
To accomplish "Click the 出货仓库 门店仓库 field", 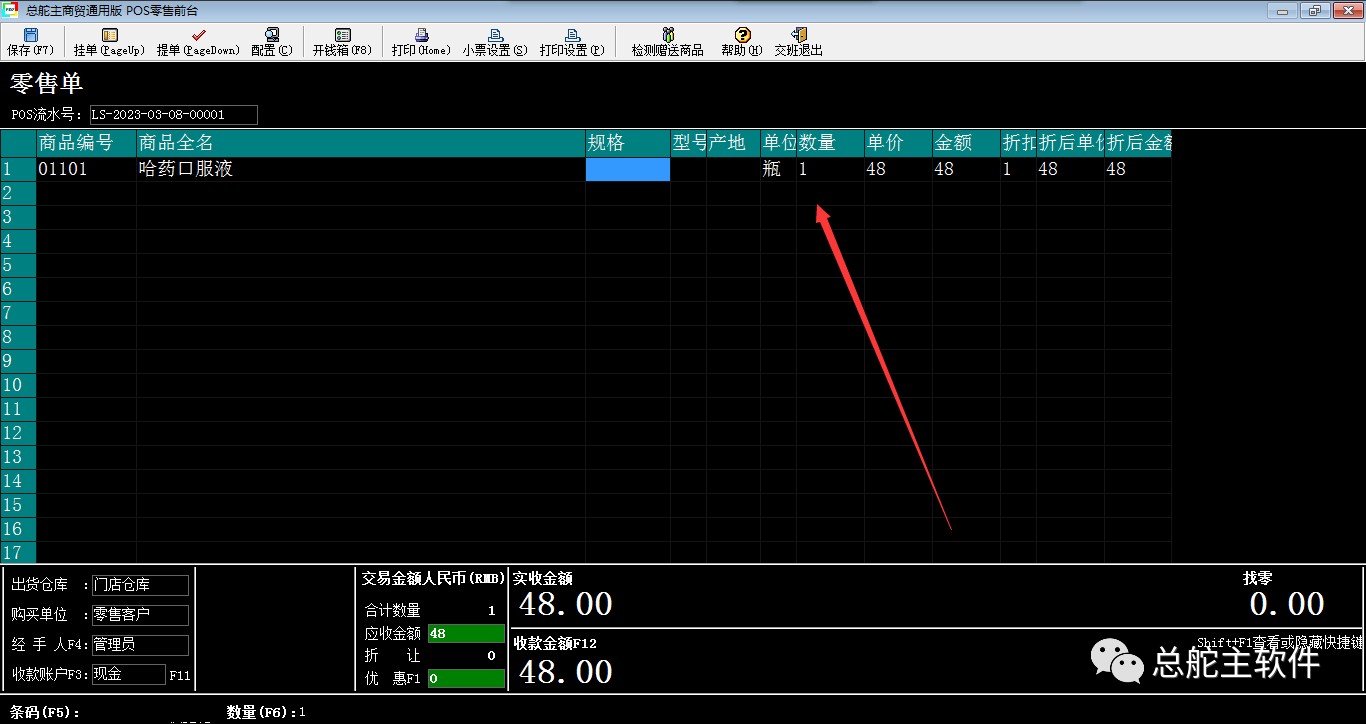I will pos(140,585).
